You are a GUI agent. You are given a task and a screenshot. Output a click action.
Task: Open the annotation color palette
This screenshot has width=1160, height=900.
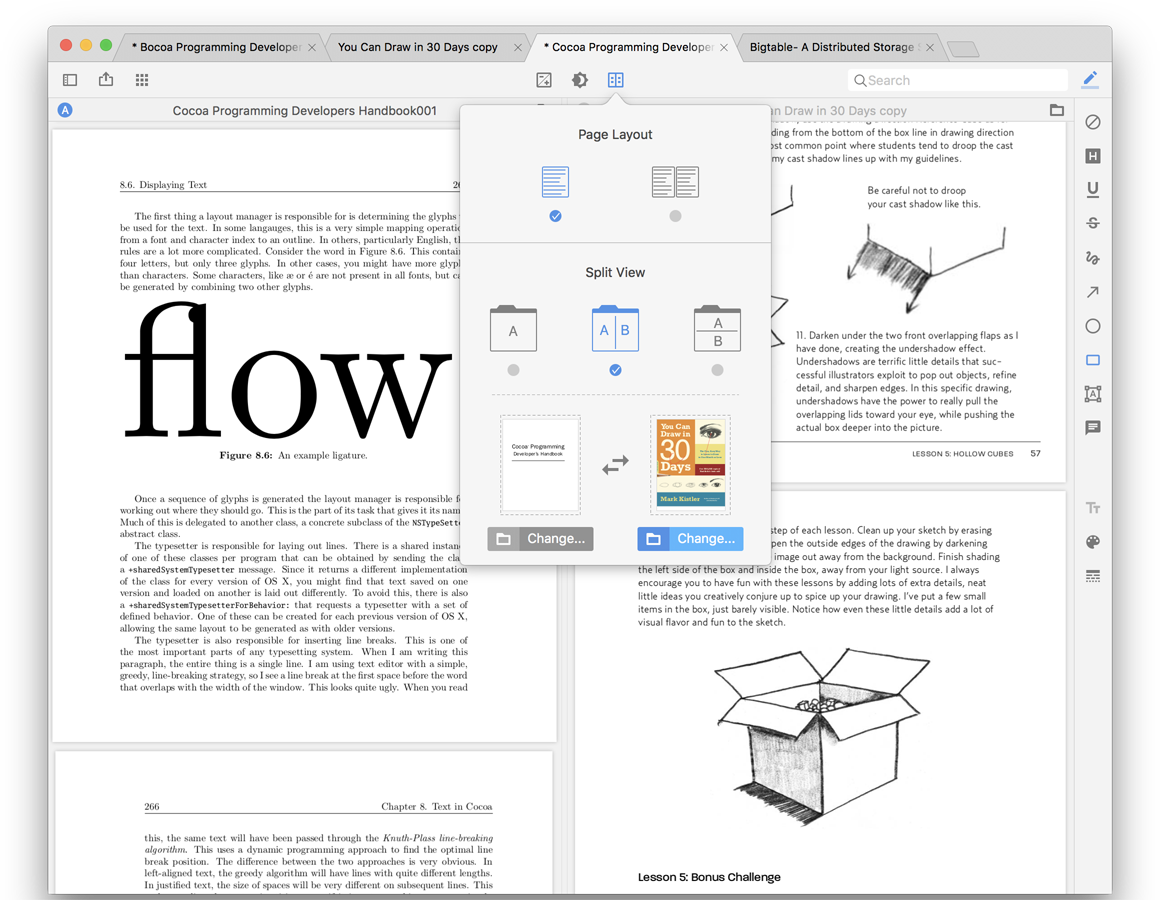tap(1092, 542)
